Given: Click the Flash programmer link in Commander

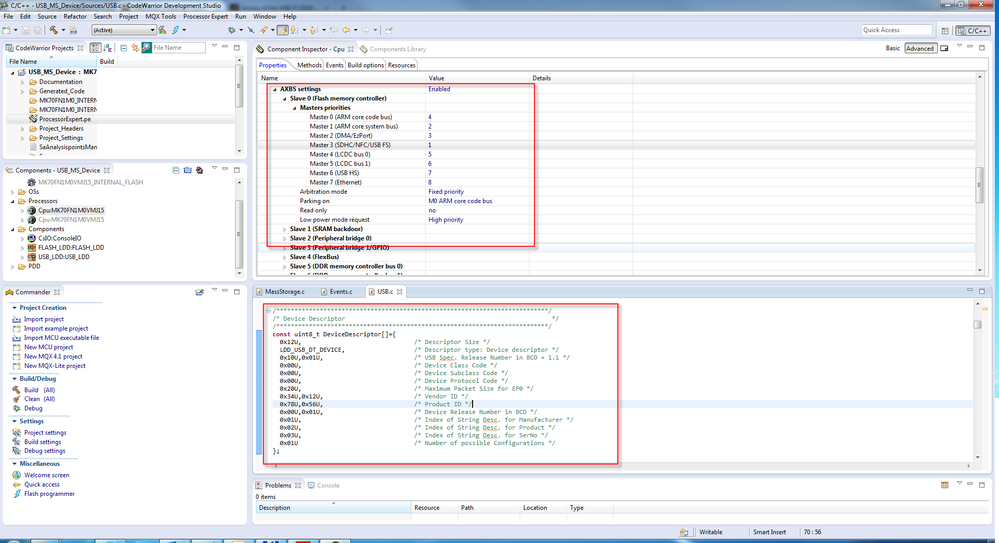Looking at the screenshot, I should (49, 494).
